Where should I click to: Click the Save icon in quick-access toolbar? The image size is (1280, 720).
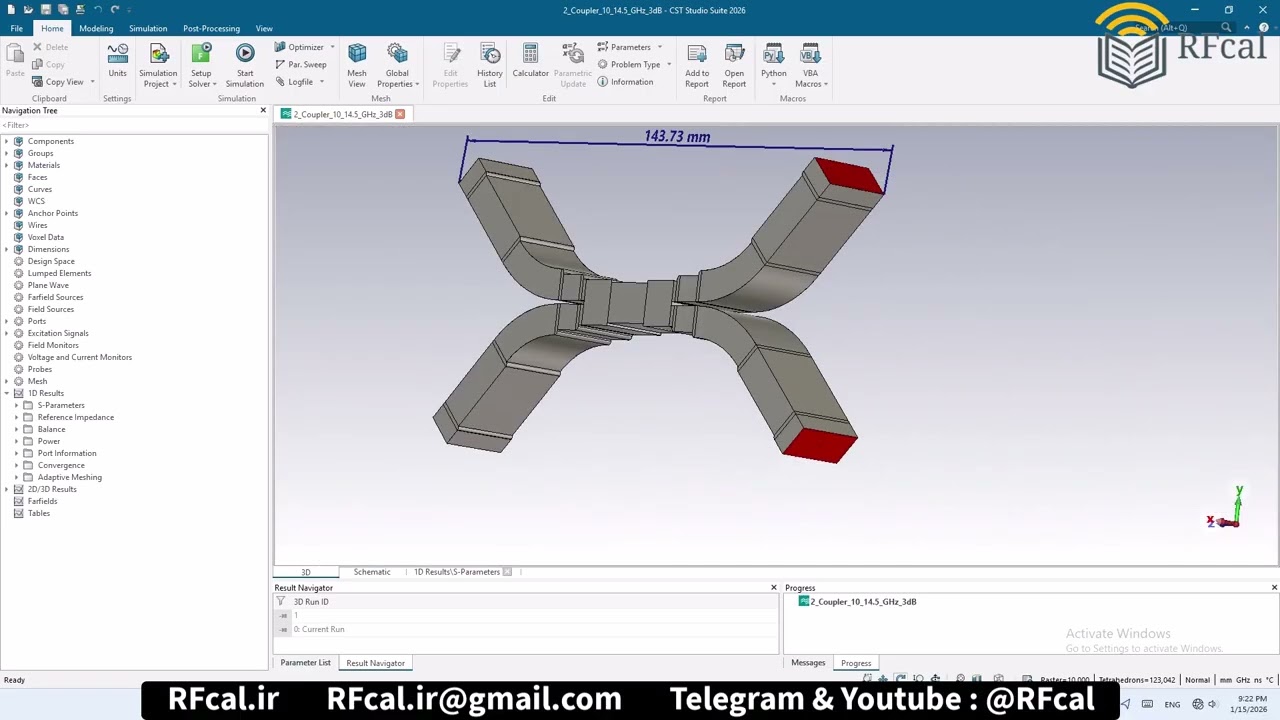(45, 10)
